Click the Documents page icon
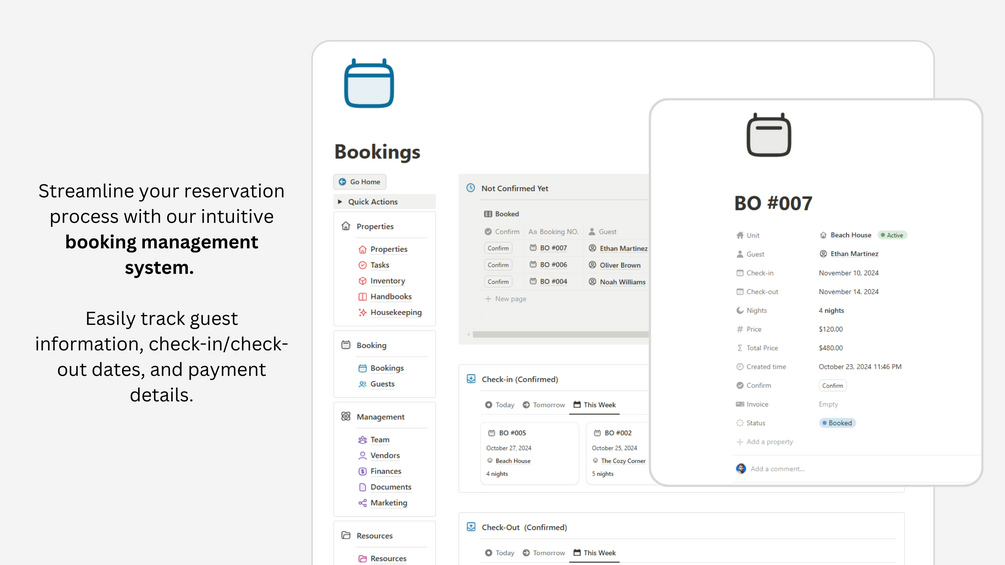This screenshot has height=565, width=1005. [x=362, y=487]
